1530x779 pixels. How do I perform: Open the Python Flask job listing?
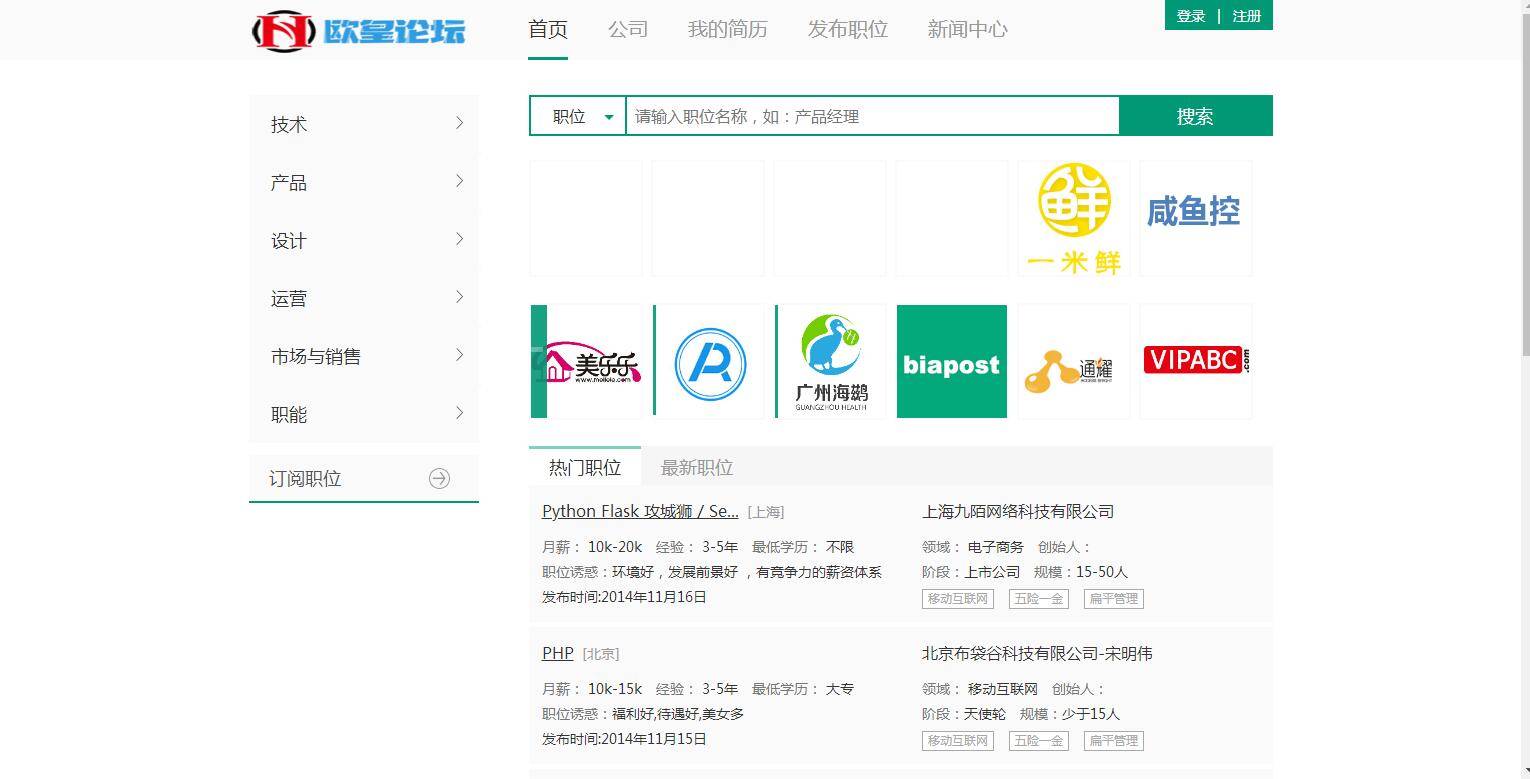click(x=639, y=511)
